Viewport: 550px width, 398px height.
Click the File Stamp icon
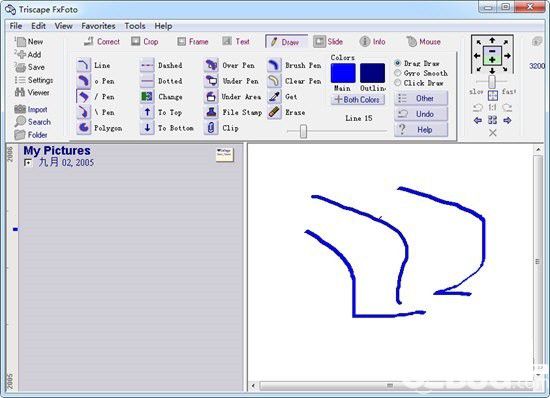click(x=211, y=112)
